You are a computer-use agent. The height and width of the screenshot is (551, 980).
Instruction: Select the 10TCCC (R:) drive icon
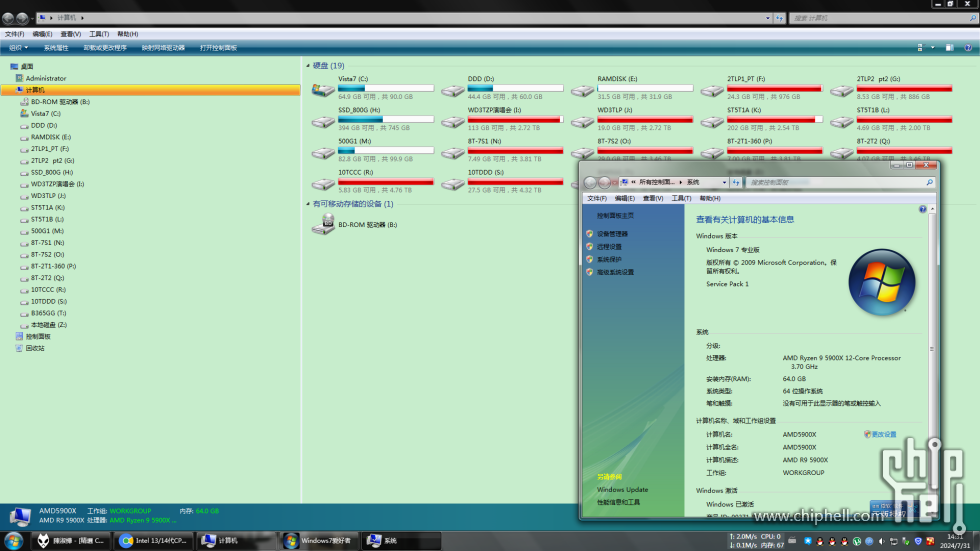[323, 184]
